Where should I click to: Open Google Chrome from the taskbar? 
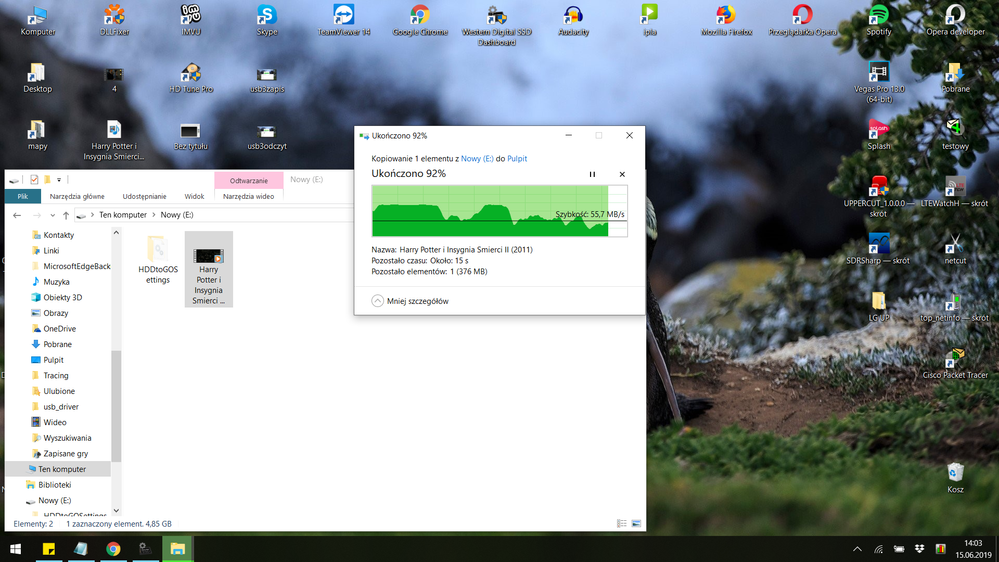[113, 549]
